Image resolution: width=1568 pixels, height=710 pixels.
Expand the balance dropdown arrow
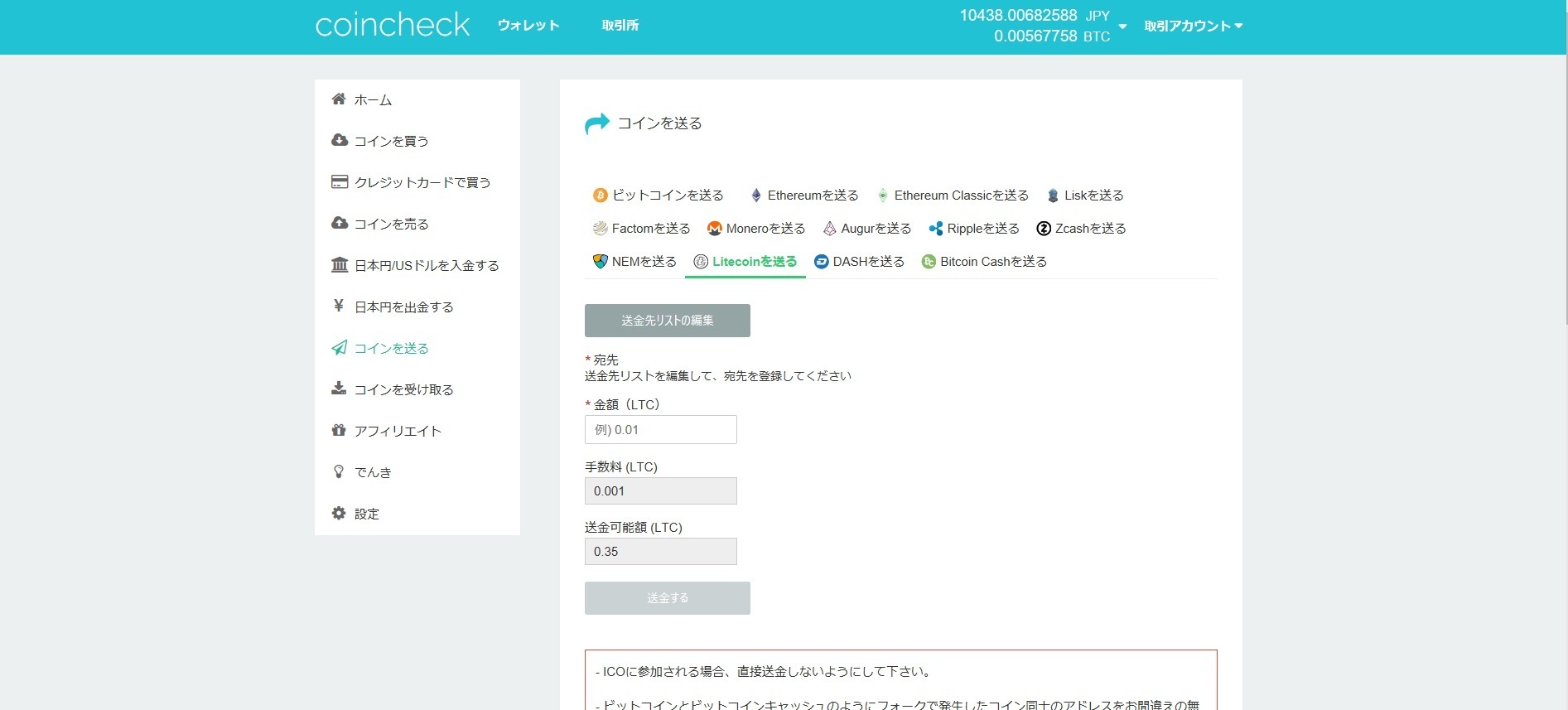point(1122,27)
